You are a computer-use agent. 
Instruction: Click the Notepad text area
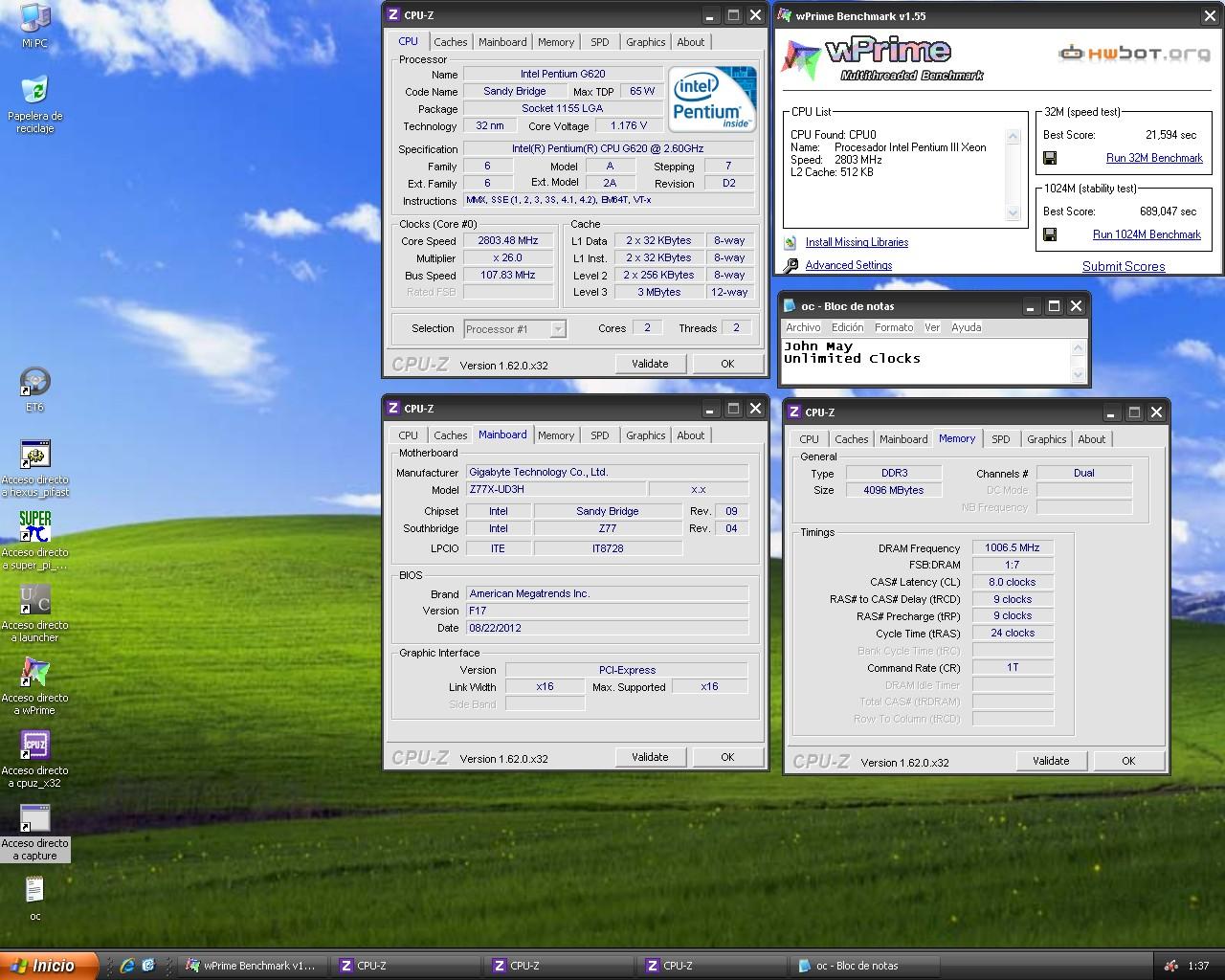tap(926, 361)
